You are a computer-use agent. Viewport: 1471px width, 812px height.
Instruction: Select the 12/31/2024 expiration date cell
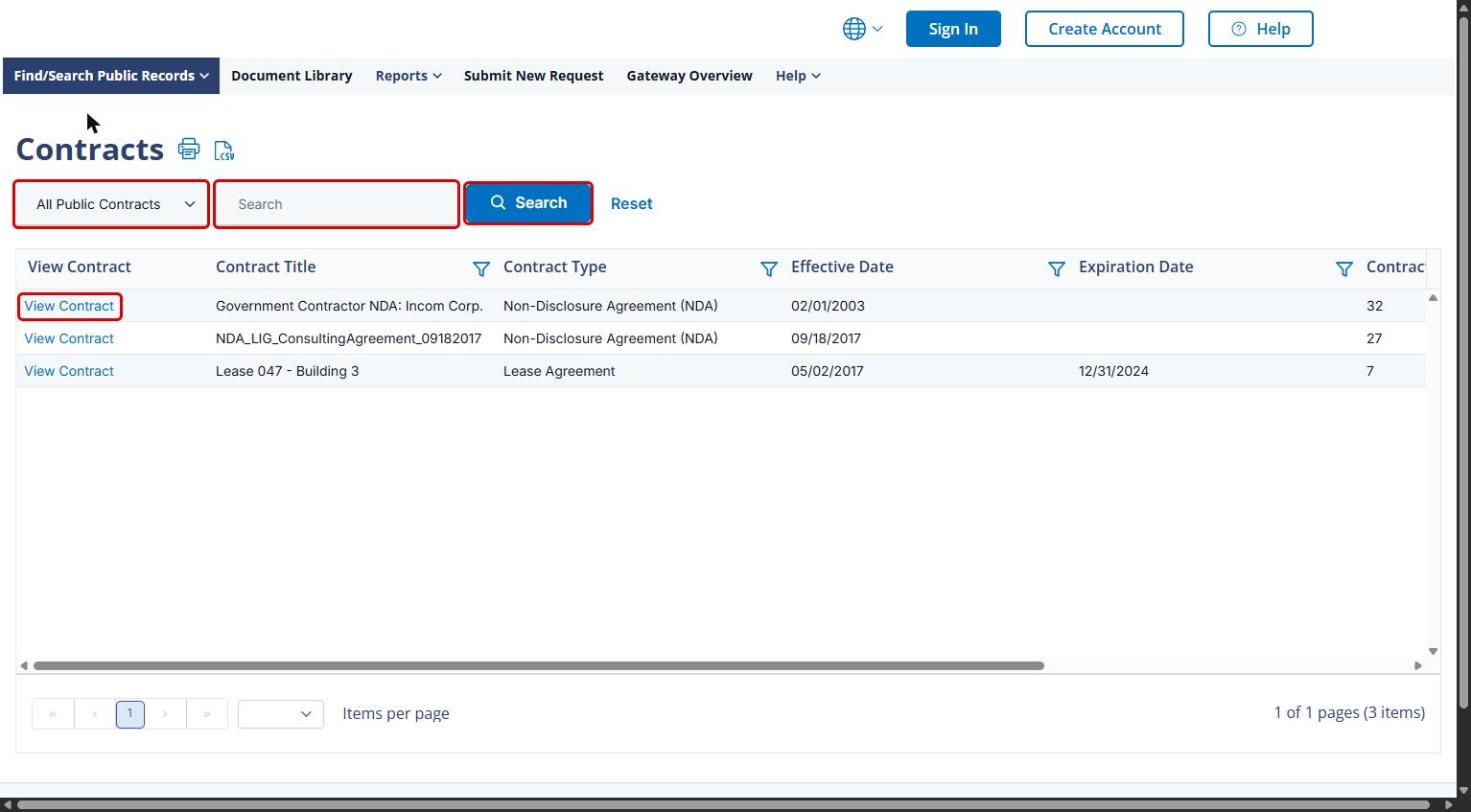(x=1114, y=371)
